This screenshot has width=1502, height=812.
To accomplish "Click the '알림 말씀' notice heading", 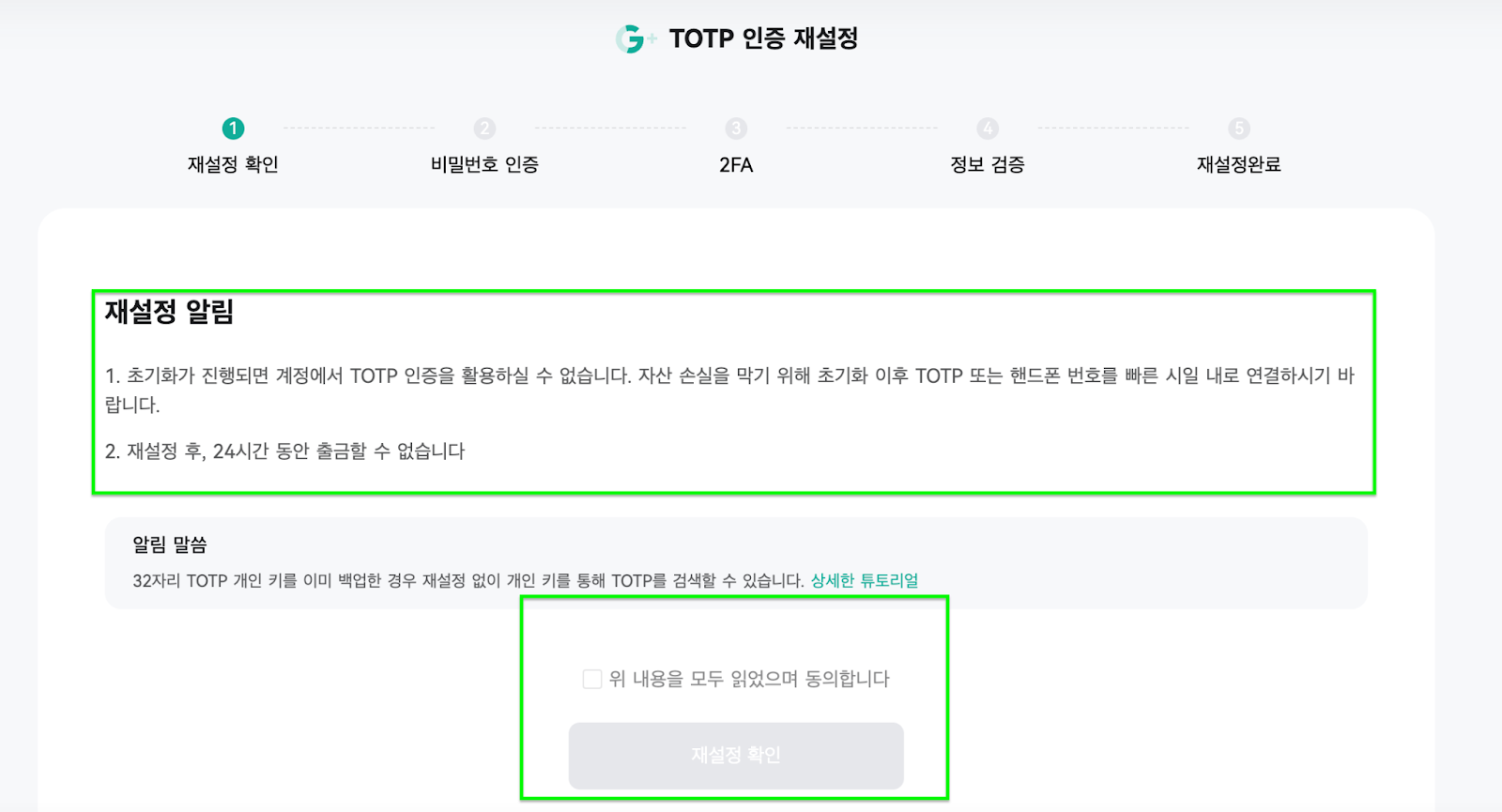I will (x=170, y=544).
